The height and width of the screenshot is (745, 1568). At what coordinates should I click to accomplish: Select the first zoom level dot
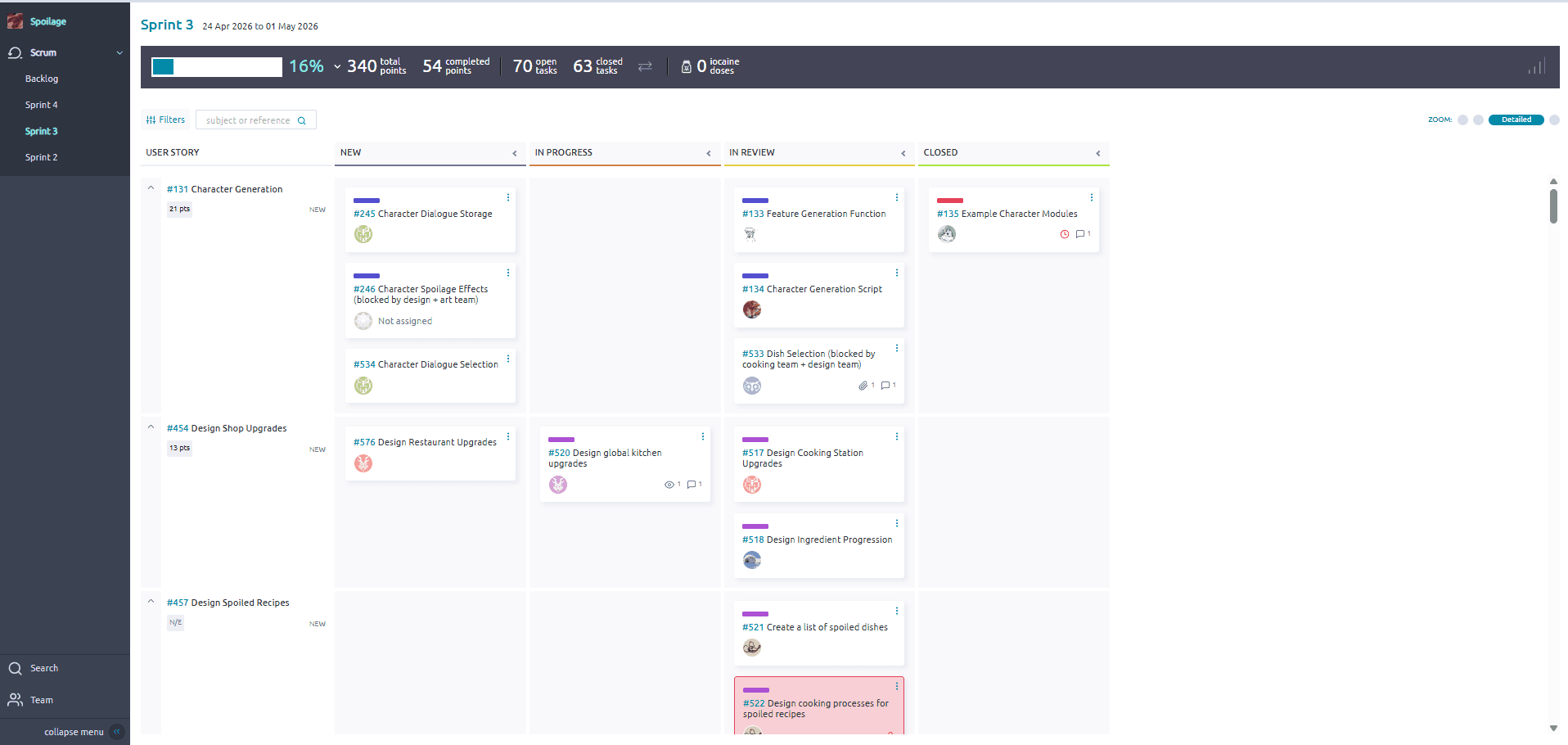point(1462,120)
